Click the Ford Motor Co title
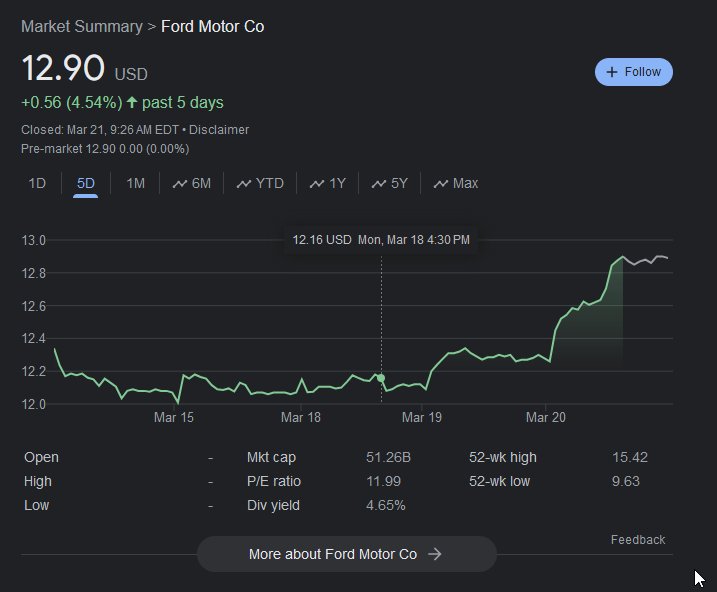This screenshot has height=592, width=717. (x=213, y=27)
